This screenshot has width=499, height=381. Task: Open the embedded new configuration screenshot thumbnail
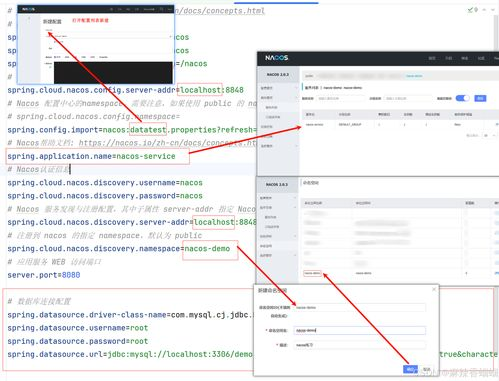pos(96,44)
